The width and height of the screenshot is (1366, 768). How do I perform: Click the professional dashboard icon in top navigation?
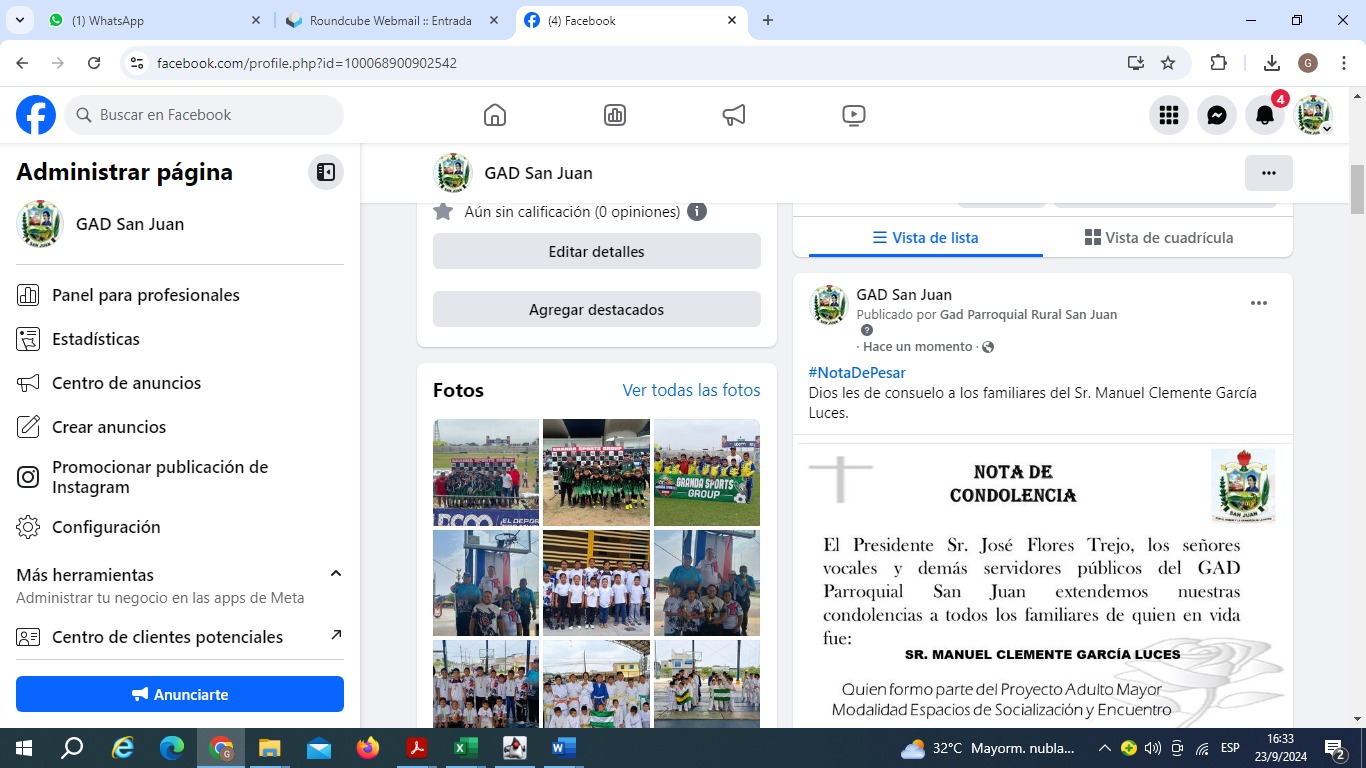tap(615, 115)
